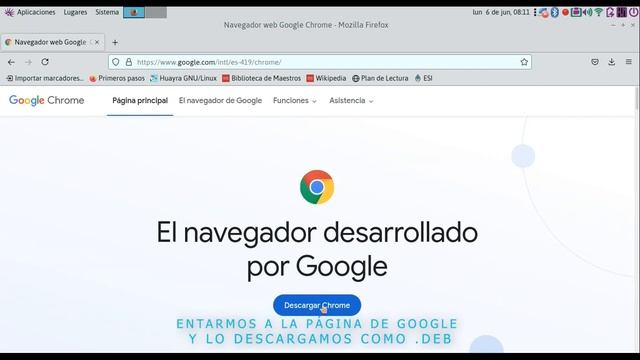Open the Pocket save icon

click(595, 62)
